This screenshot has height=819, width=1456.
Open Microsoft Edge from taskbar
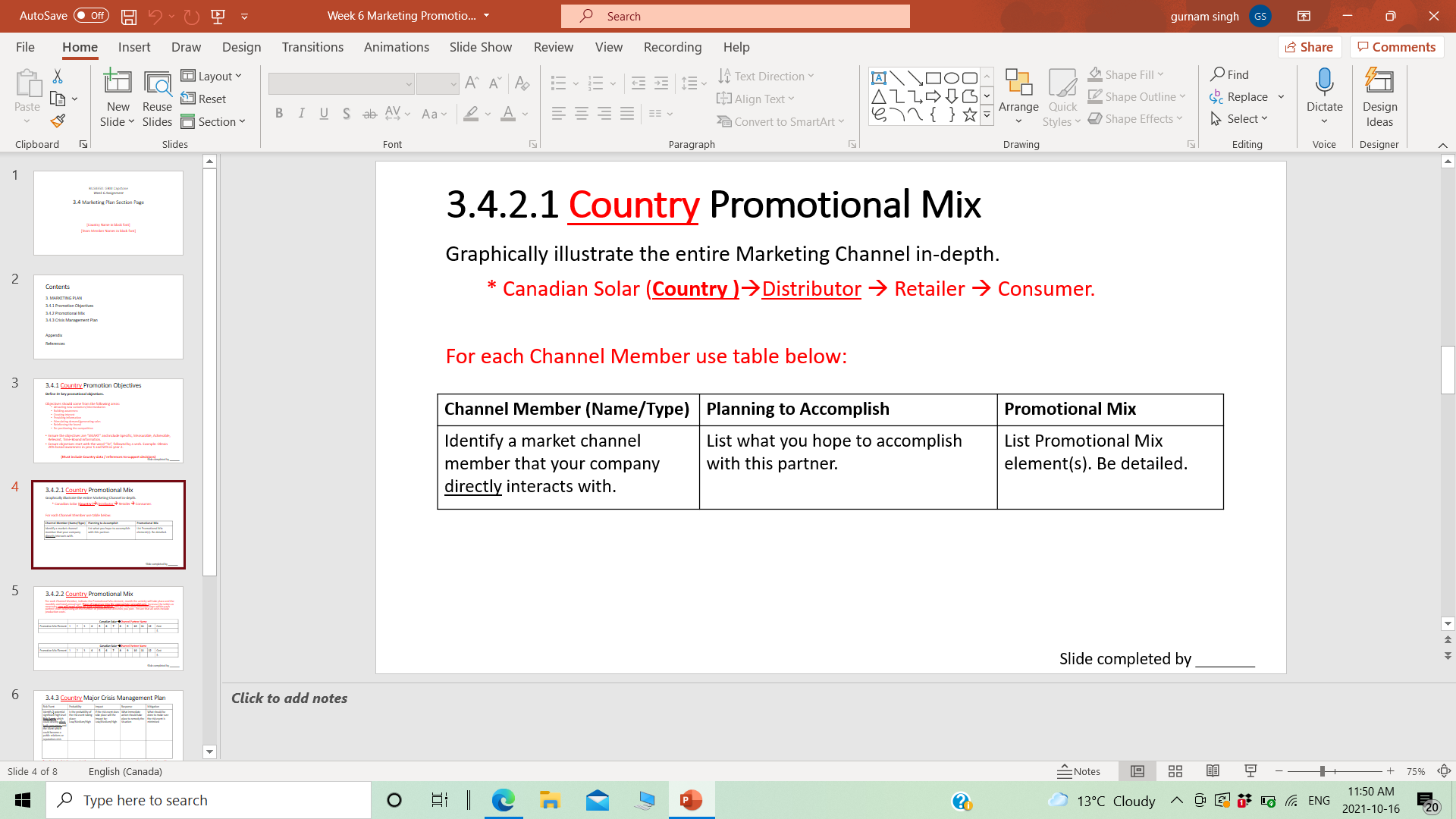pyautogui.click(x=503, y=800)
